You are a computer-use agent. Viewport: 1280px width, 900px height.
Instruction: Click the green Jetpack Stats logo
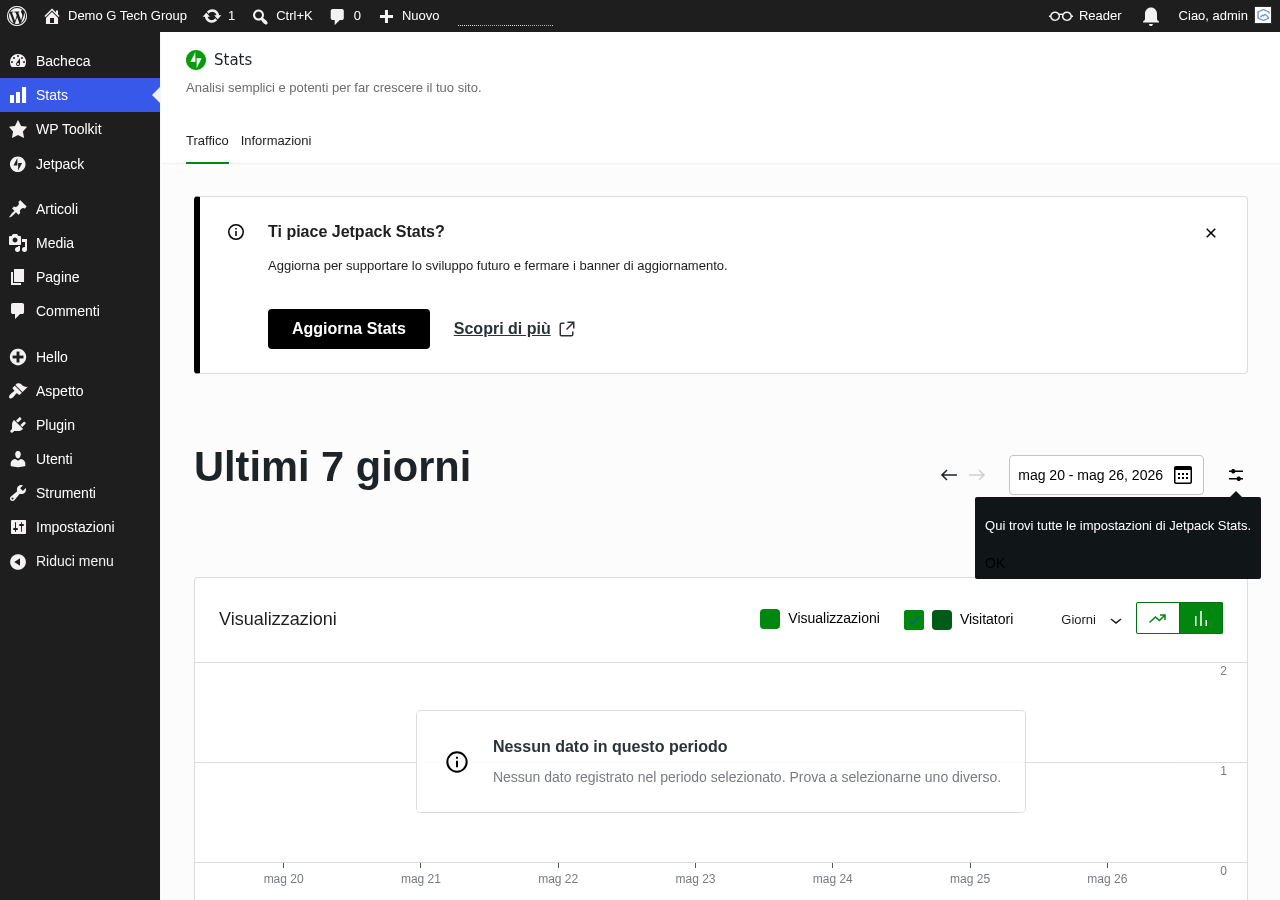pos(196,60)
